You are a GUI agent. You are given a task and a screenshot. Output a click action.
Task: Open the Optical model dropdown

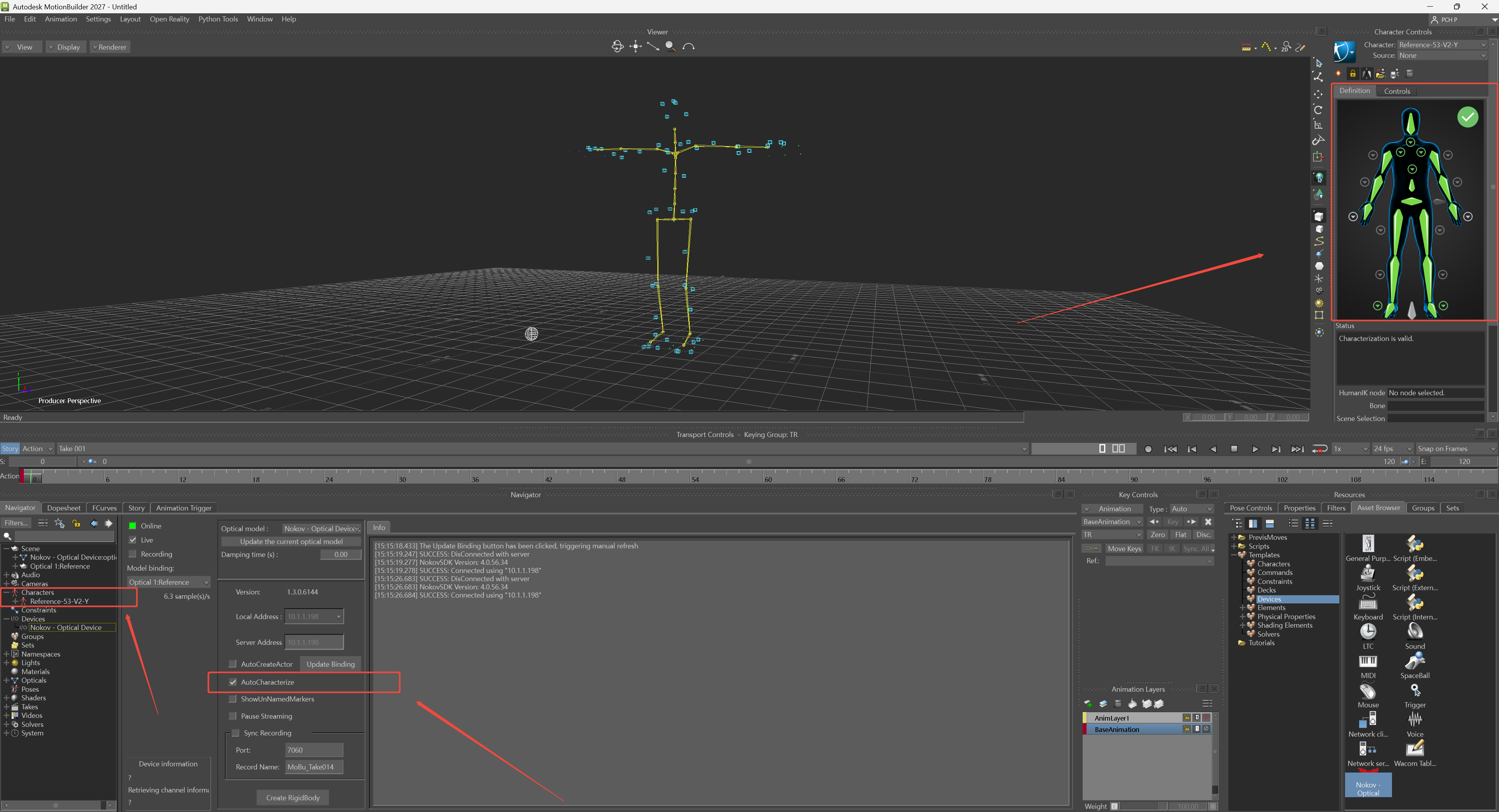coord(322,528)
